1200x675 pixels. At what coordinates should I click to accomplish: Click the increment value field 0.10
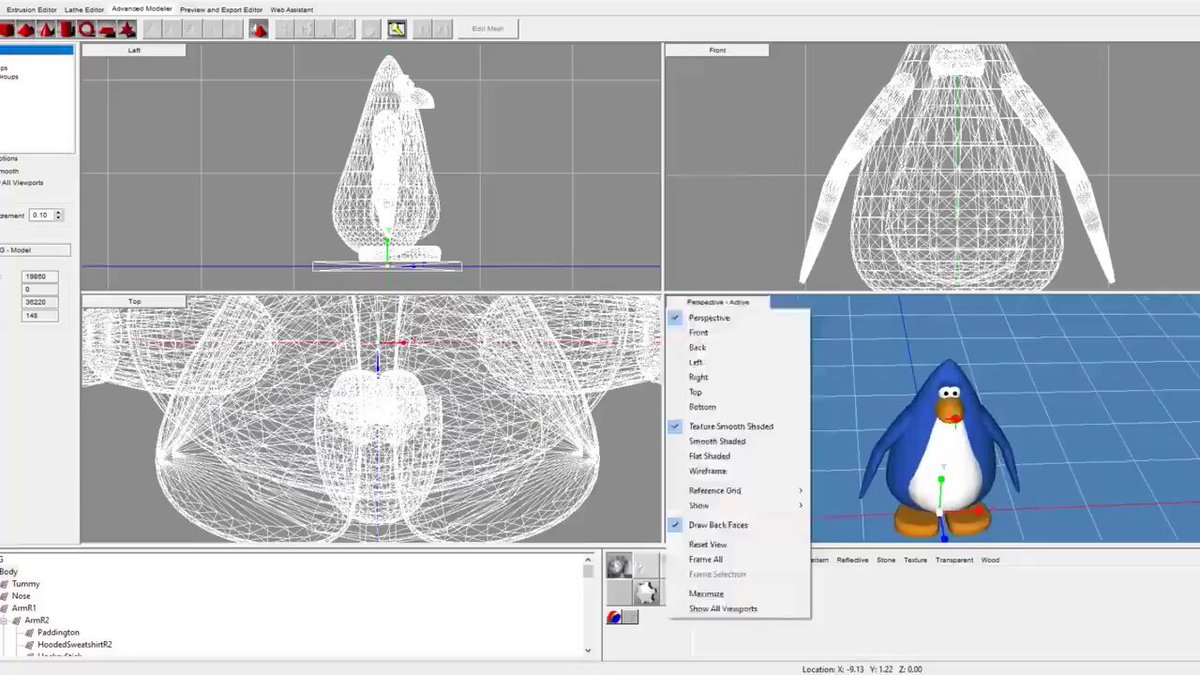tap(42, 215)
